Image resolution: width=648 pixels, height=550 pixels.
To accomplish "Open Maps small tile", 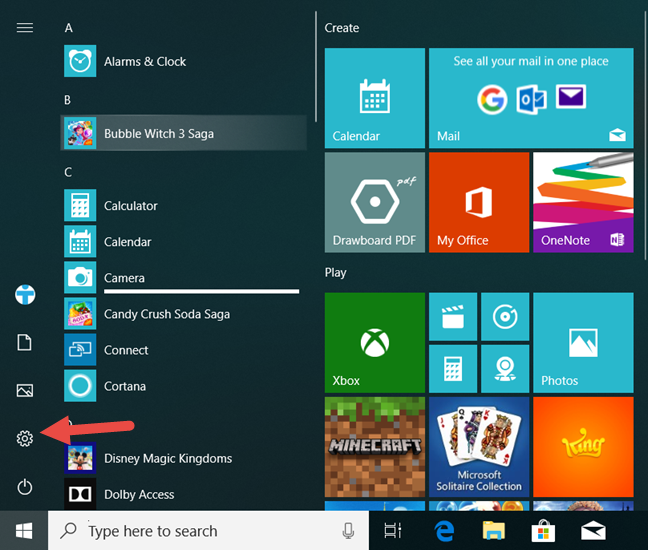I will [505, 369].
